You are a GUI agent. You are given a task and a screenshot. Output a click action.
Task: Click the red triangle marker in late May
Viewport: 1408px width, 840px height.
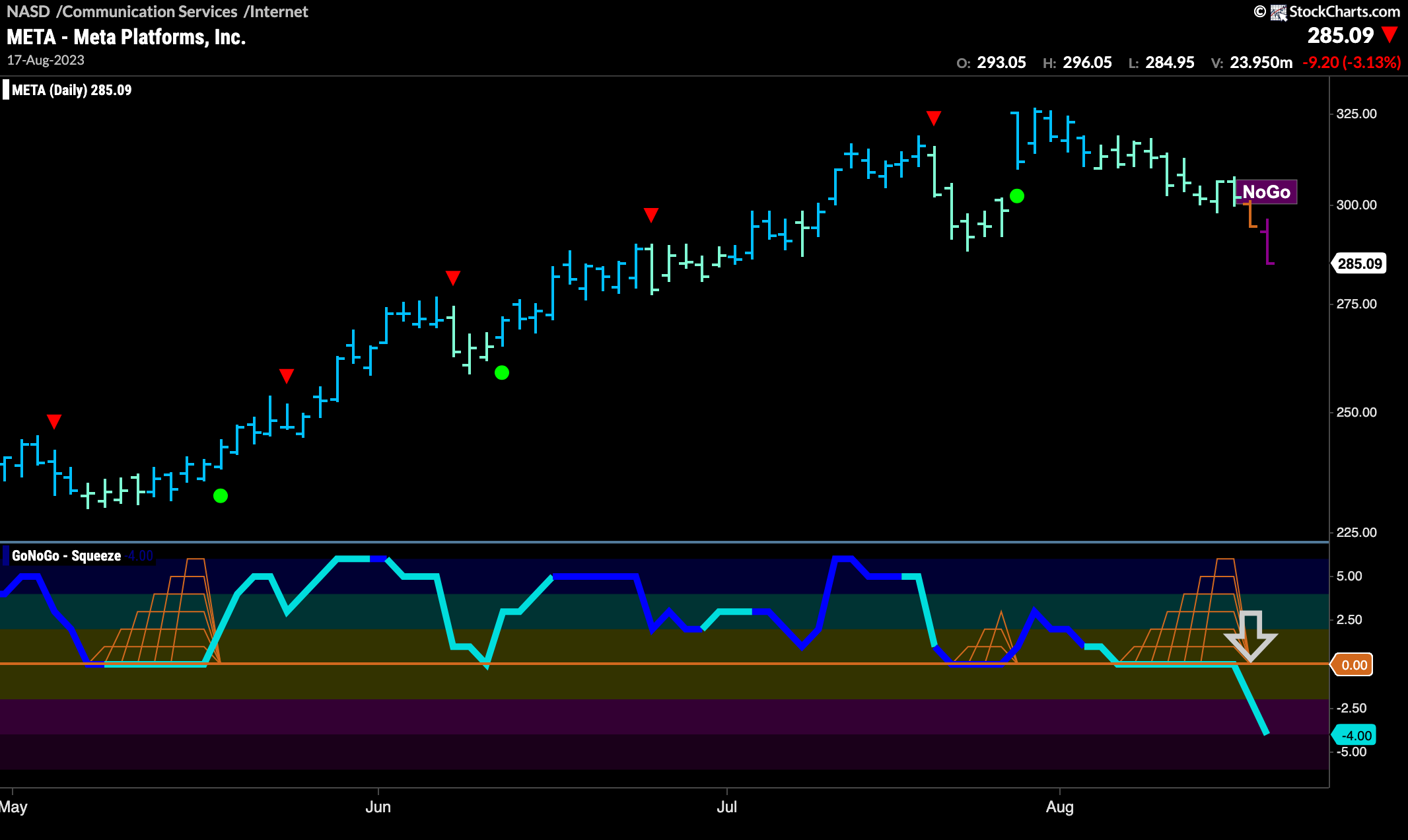(286, 376)
